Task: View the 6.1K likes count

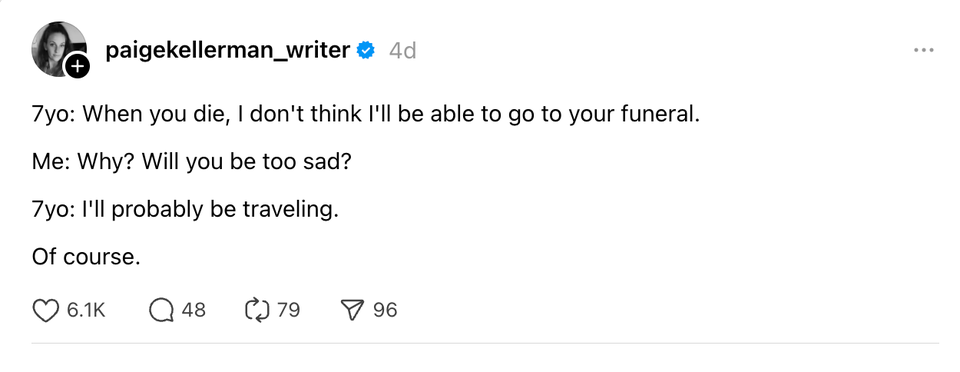Action: pyautogui.click(x=86, y=311)
